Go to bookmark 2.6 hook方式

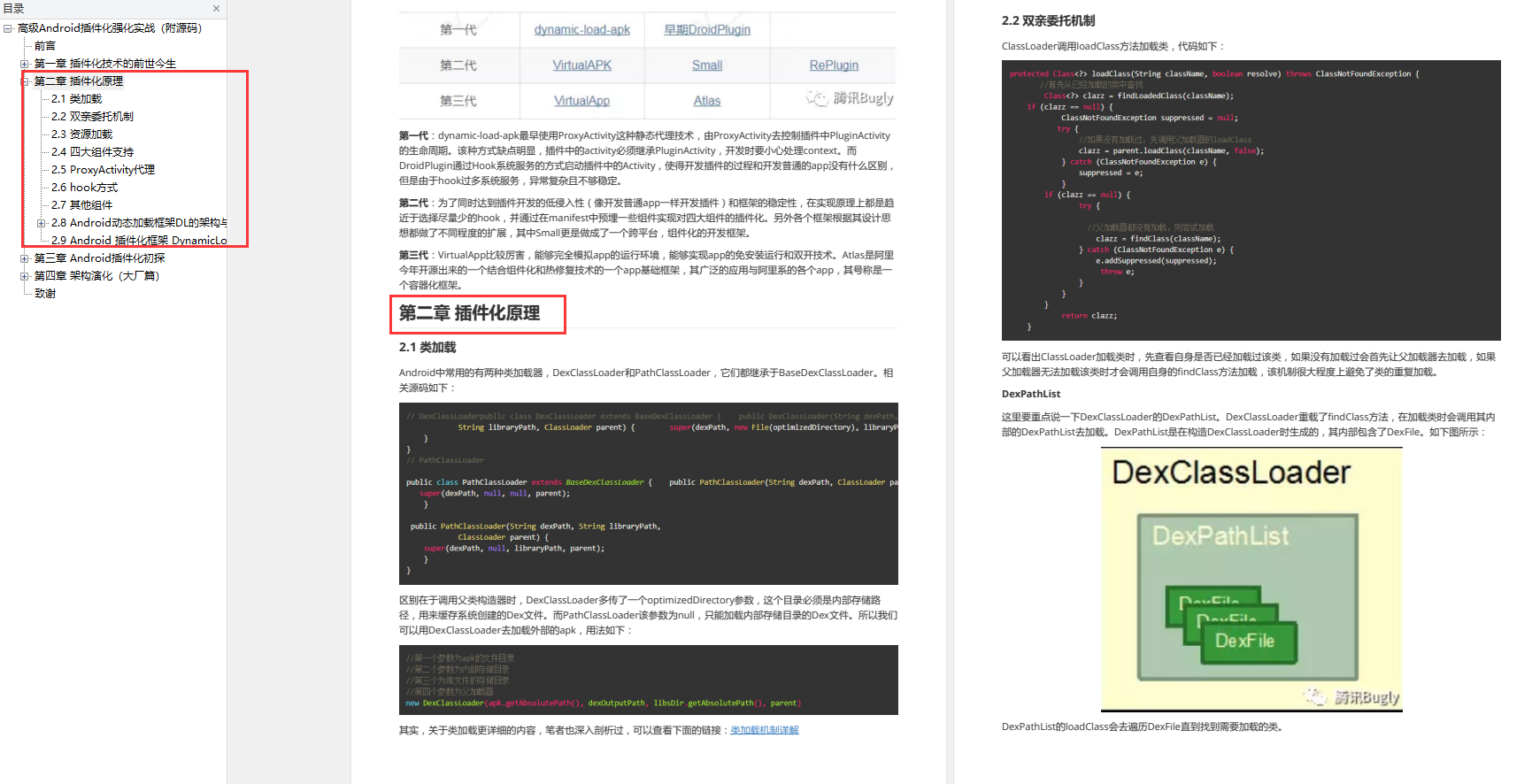pyautogui.click(x=85, y=188)
